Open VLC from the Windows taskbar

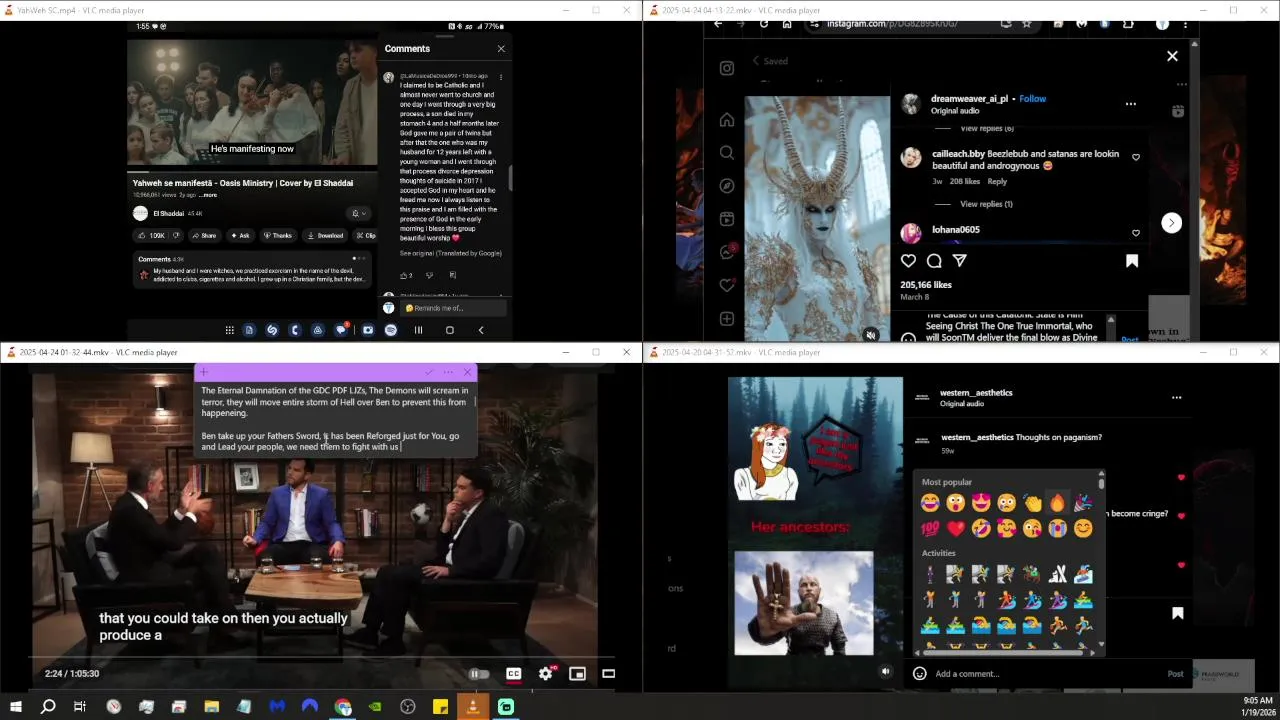(x=473, y=707)
